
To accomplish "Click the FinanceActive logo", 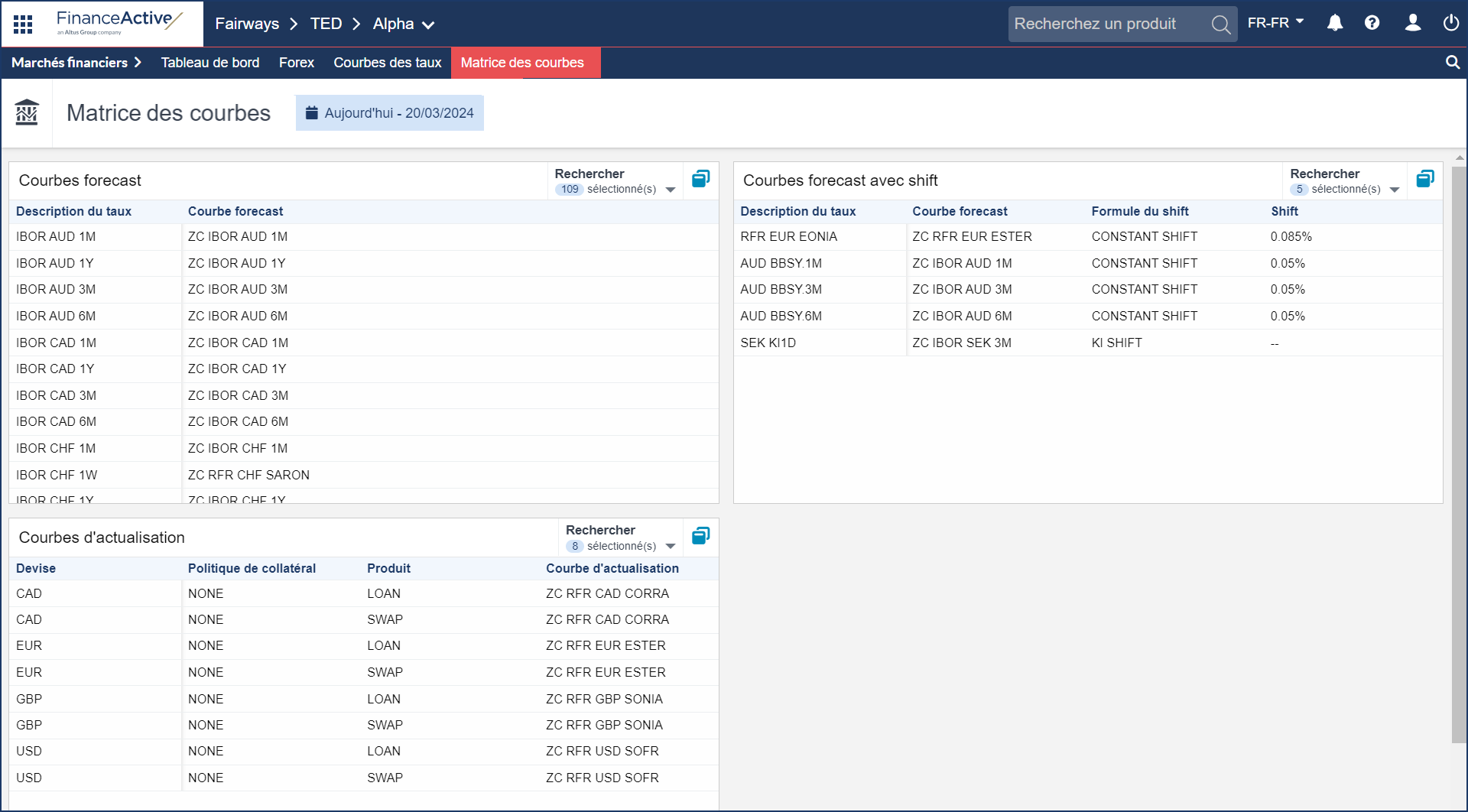I will [x=119, y=23].
